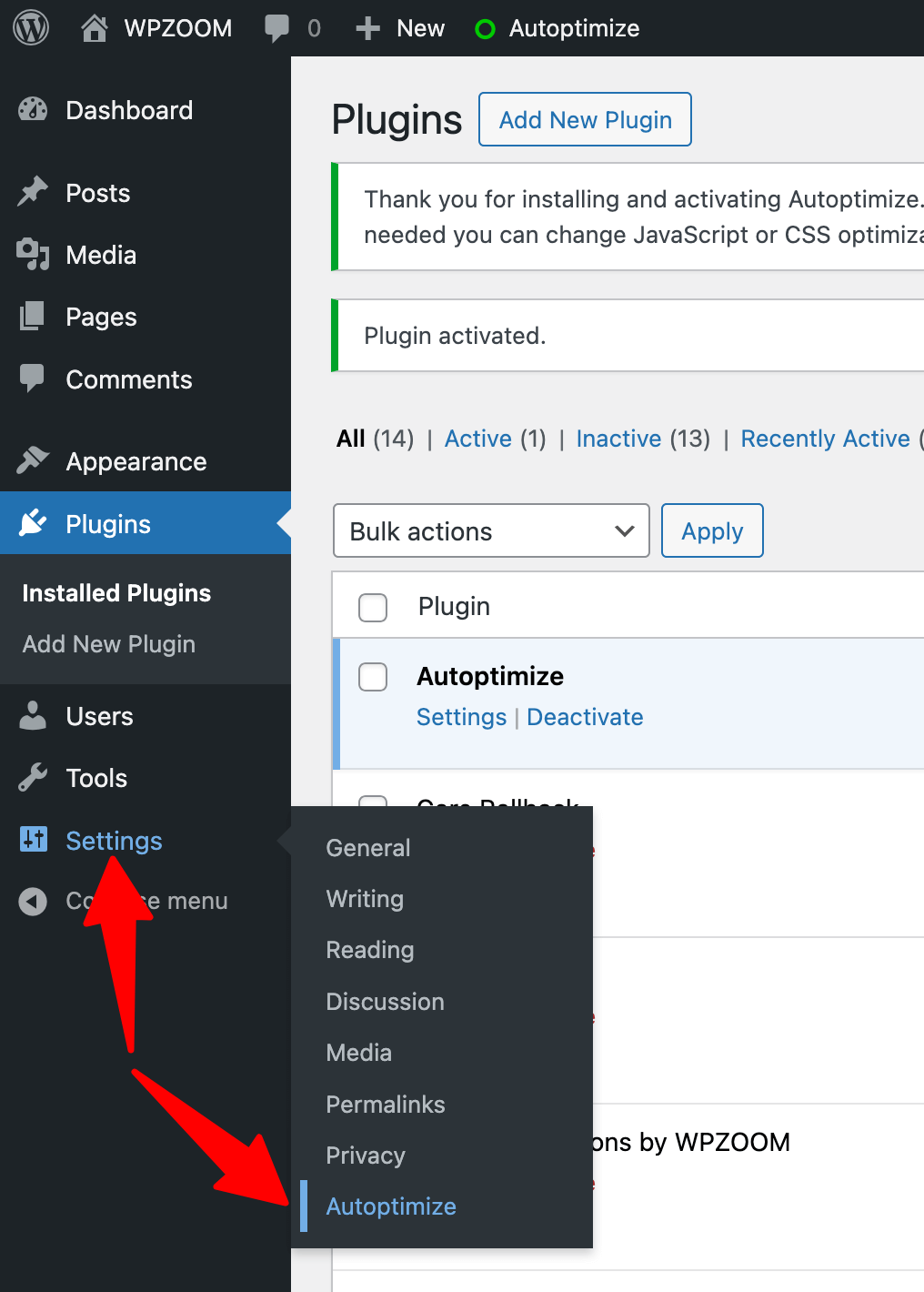The height and width of the screenshot is (1292, 924).
Task: Click the Posts pushpin icon
Action: coord(33,192)
